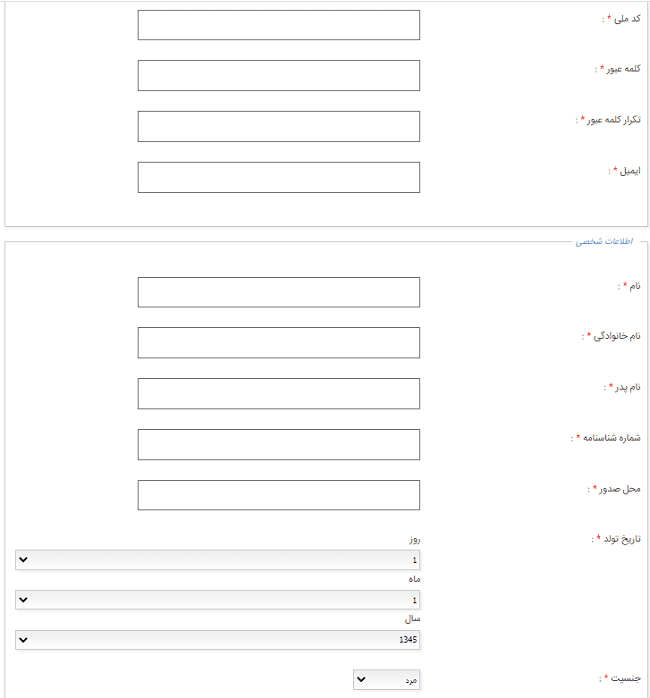Focus the place of issue (محل صدور) field
This screenshot has height=698, width=650.
[x=279, y=495]
